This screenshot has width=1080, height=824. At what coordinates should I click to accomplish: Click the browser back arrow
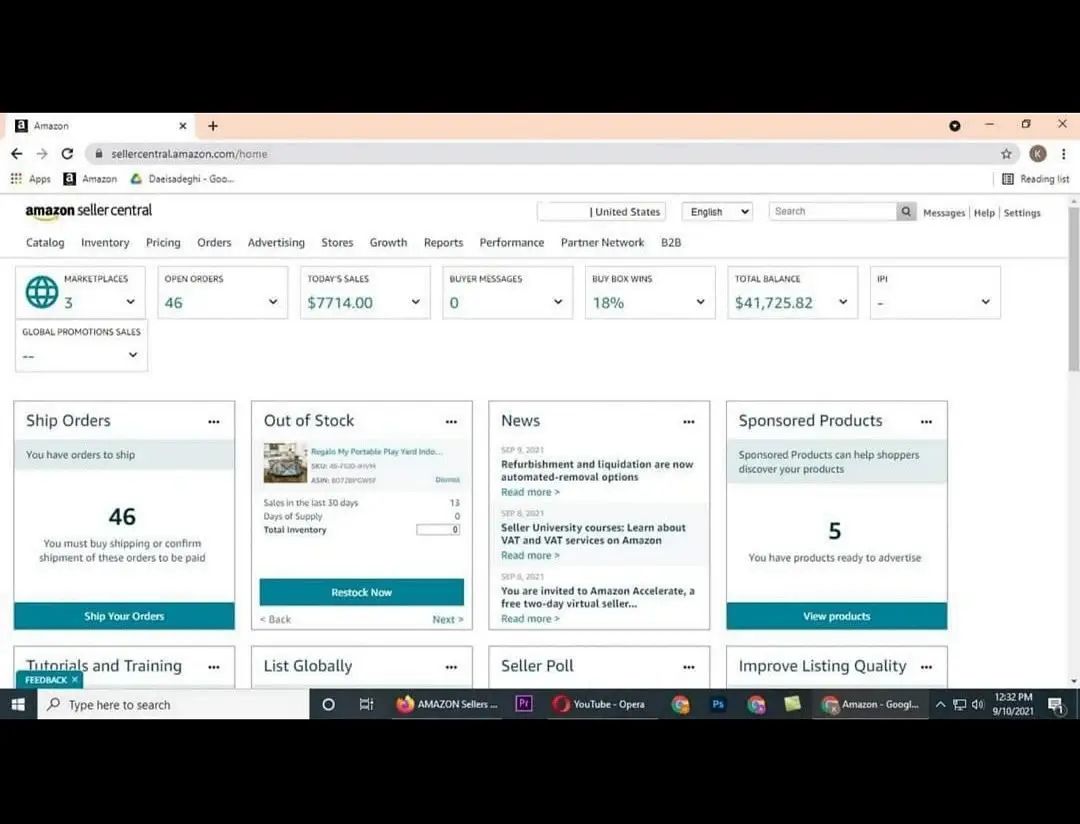(17, 154)
